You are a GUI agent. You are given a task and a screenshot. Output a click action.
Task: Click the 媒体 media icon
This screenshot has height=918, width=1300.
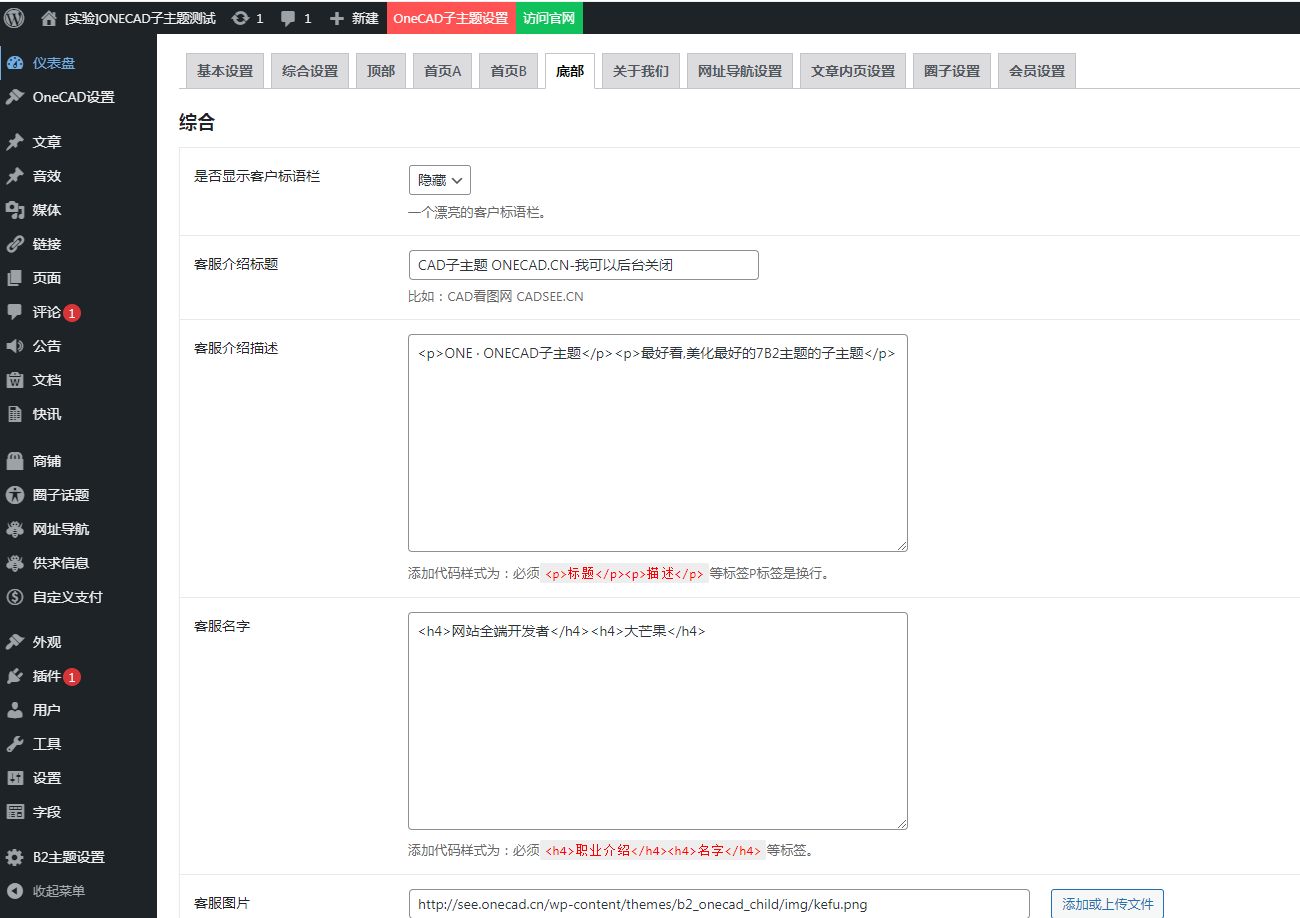[15, 210]
